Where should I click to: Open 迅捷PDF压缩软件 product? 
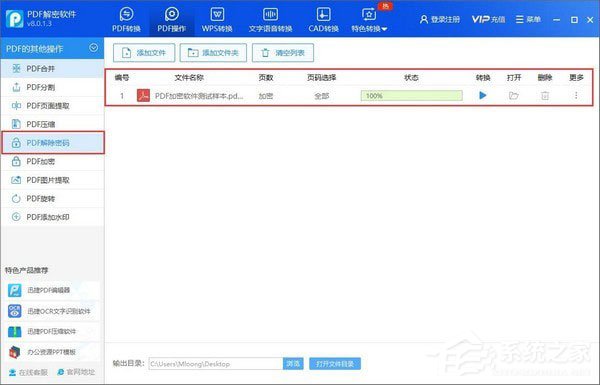pos(53,331)
